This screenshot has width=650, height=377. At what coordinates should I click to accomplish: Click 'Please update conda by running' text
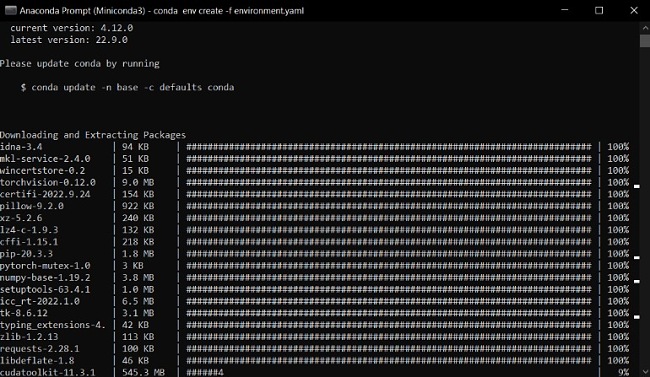pyautogui.click(x=80, y=63)
